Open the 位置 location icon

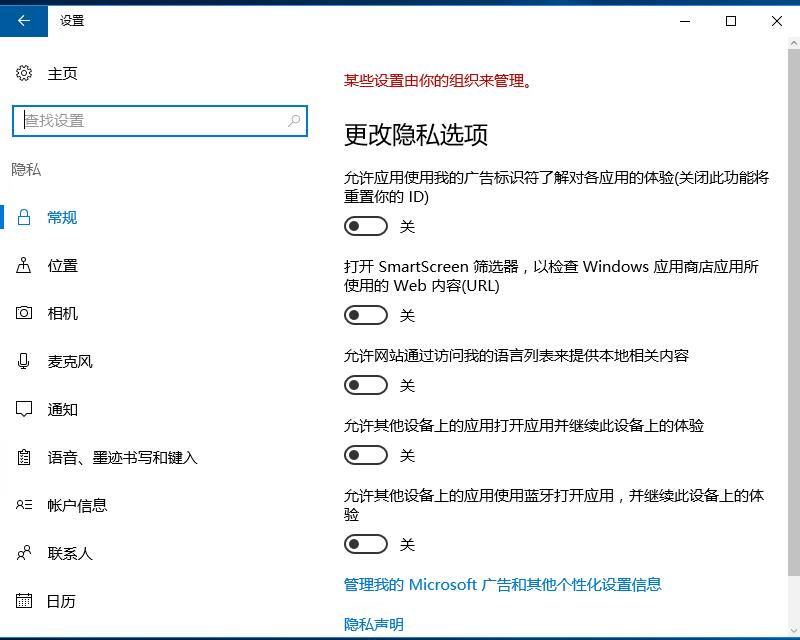(x=23, y=265)
